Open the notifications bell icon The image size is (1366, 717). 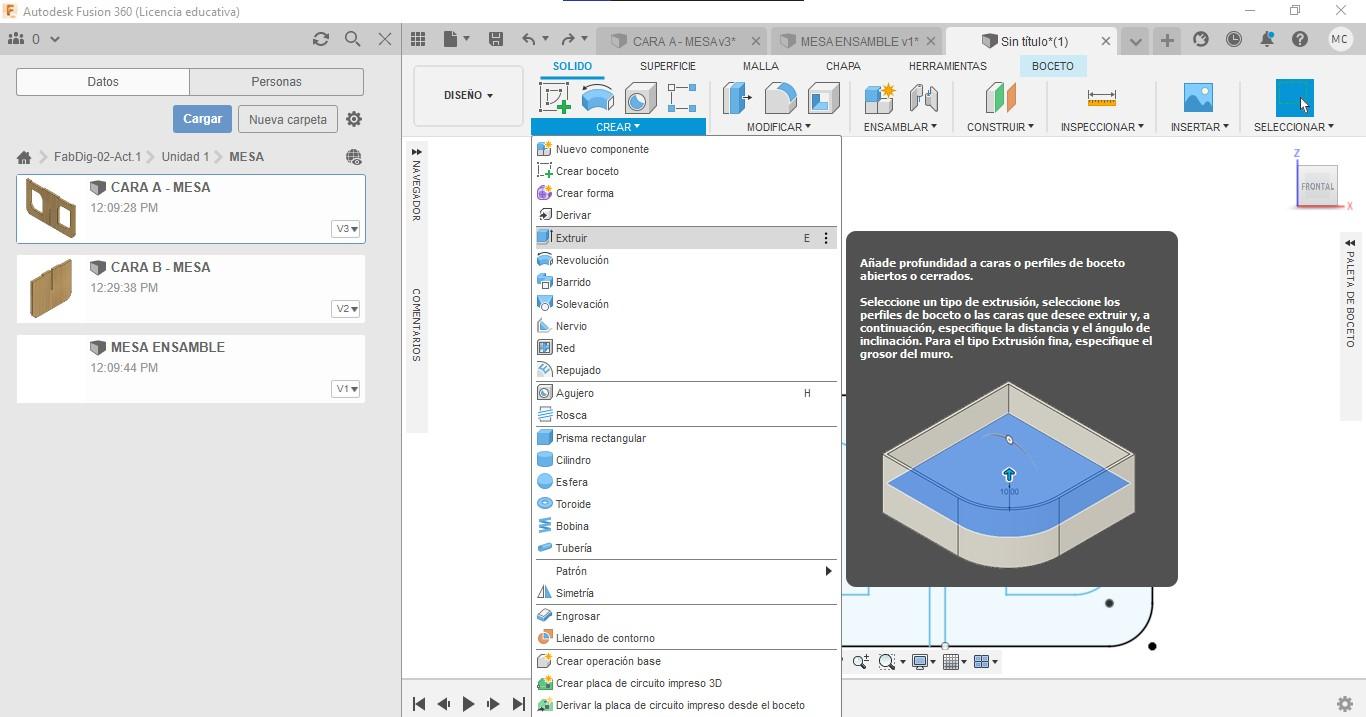click(1267, 39)
